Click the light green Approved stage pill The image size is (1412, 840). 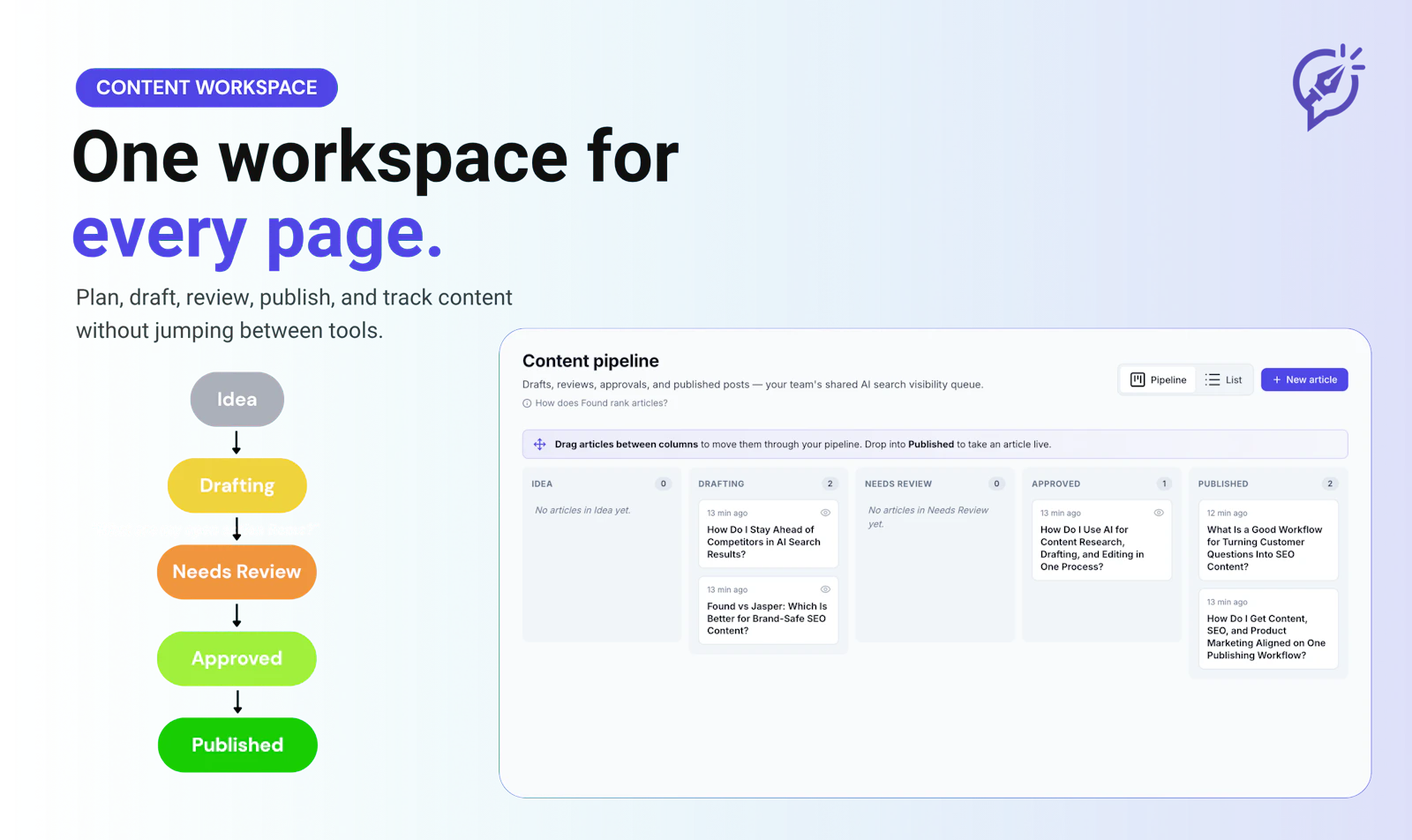tap(237, 658)
